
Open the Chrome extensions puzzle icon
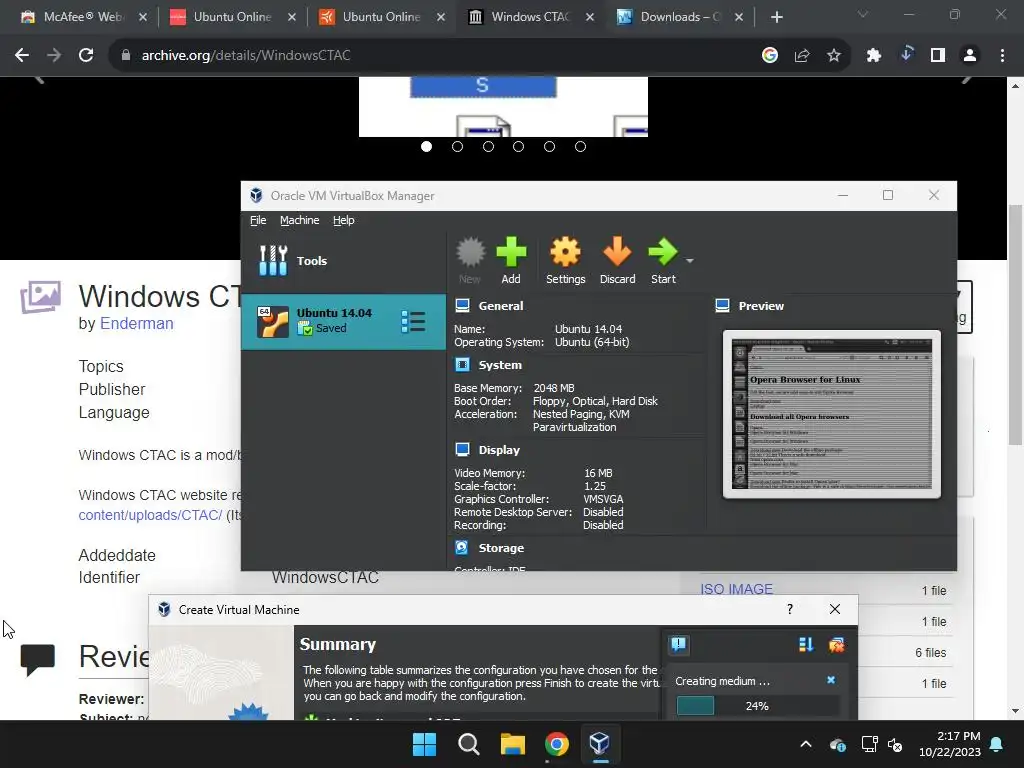[x=874, y=56]
